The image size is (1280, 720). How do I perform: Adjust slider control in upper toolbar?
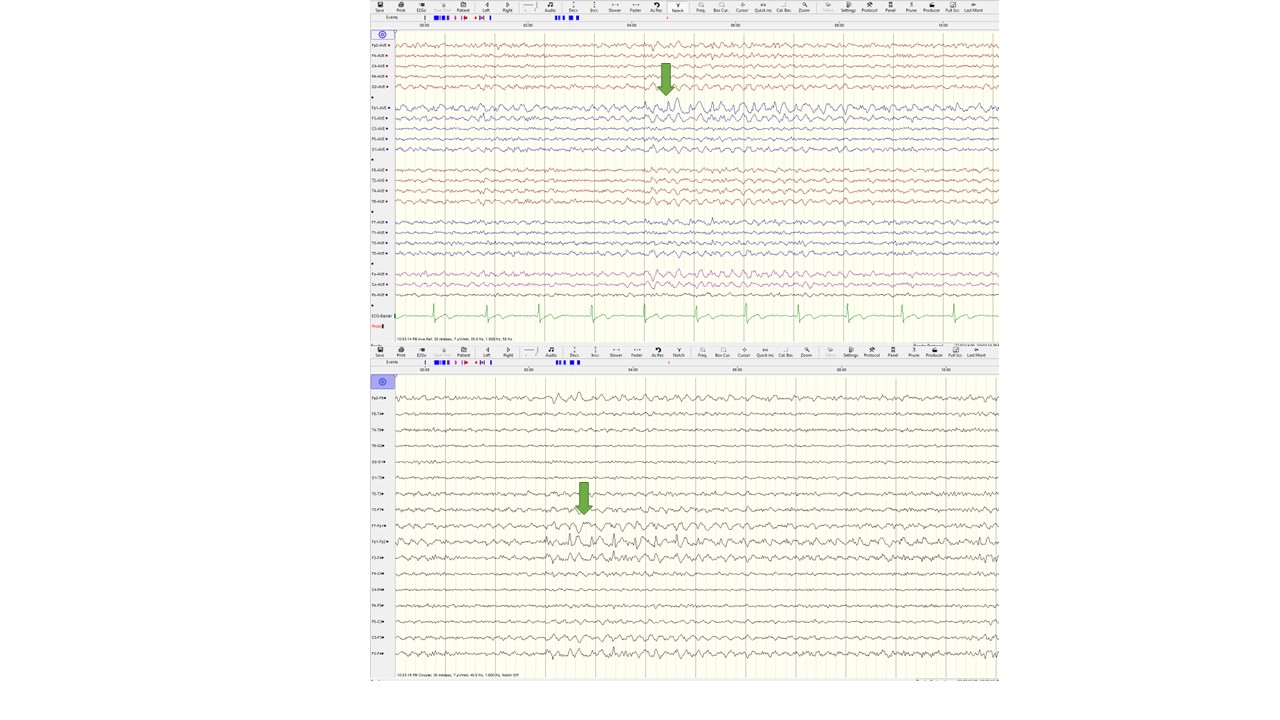pyautogui.click(x=528, y=6)
